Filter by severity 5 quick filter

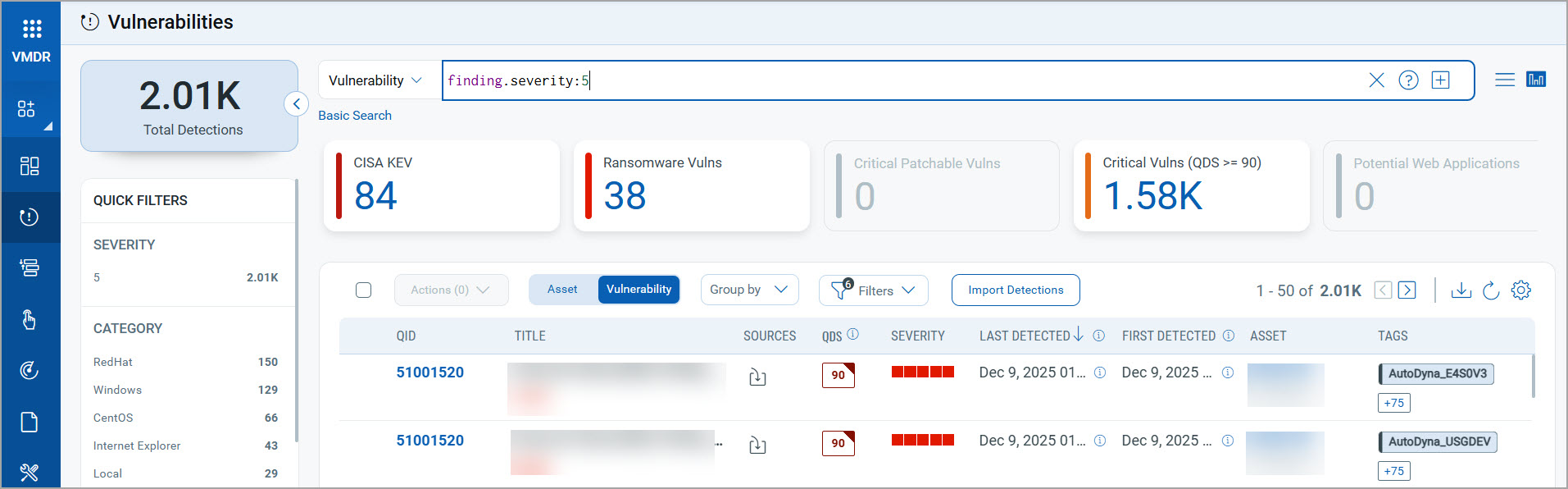point(186,277)
